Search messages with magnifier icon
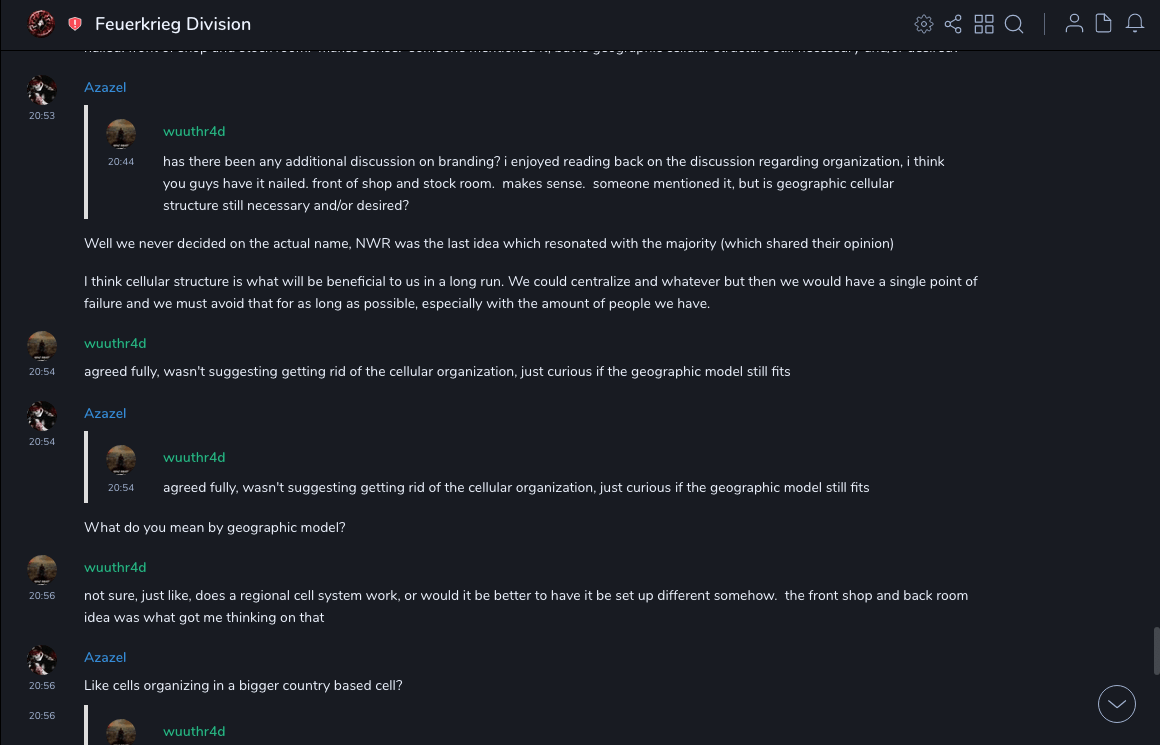The image size is (1160, 745). pyautogui.click(x=1014, y=24)
